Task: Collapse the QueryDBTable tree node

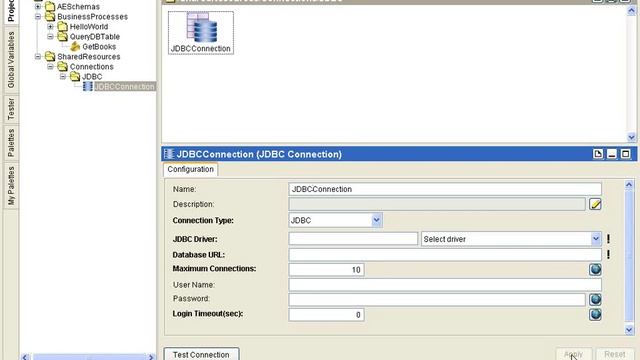Action: [x=51, y=37]
